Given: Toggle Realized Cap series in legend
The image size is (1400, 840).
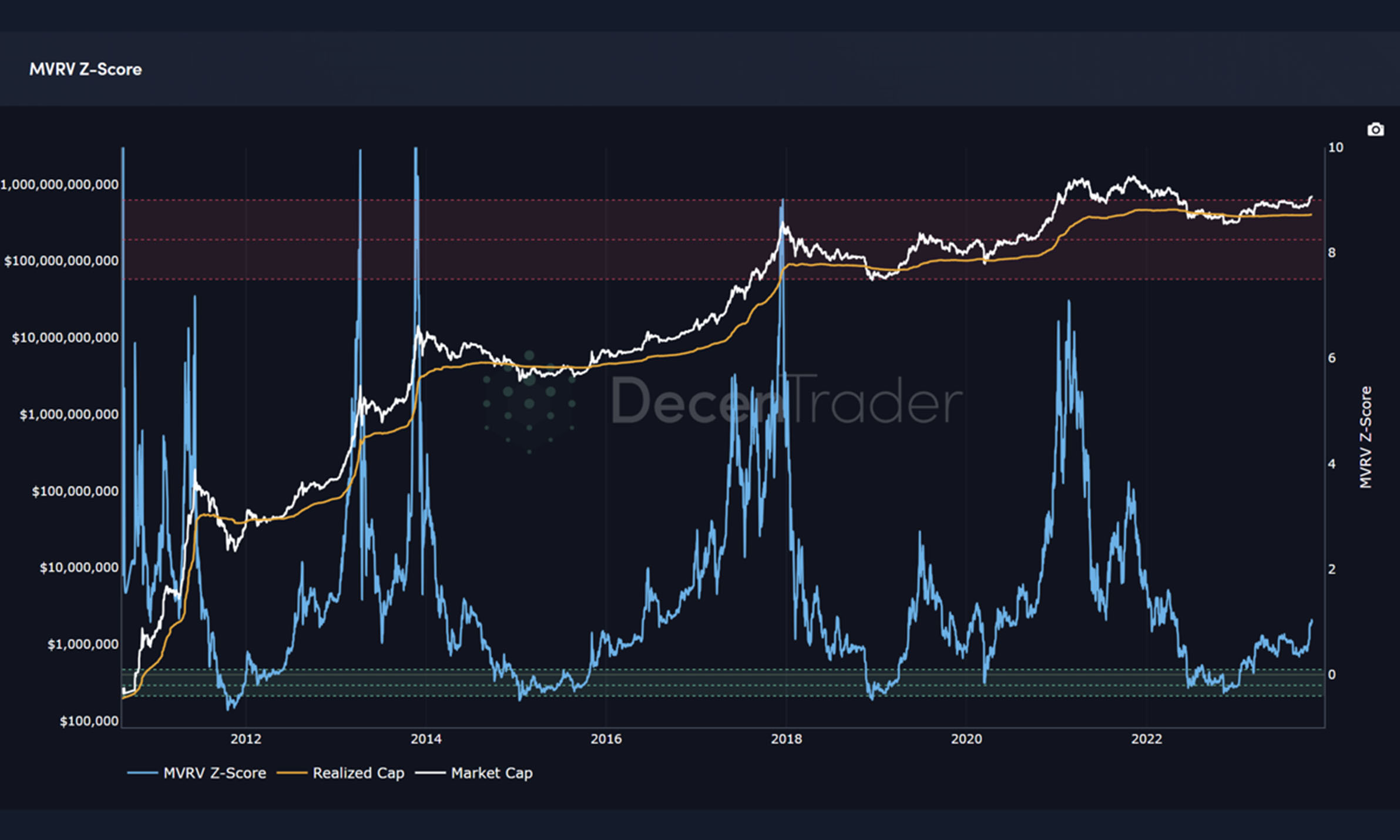Looking at the screenshot, I should click(x=358, y=773).
